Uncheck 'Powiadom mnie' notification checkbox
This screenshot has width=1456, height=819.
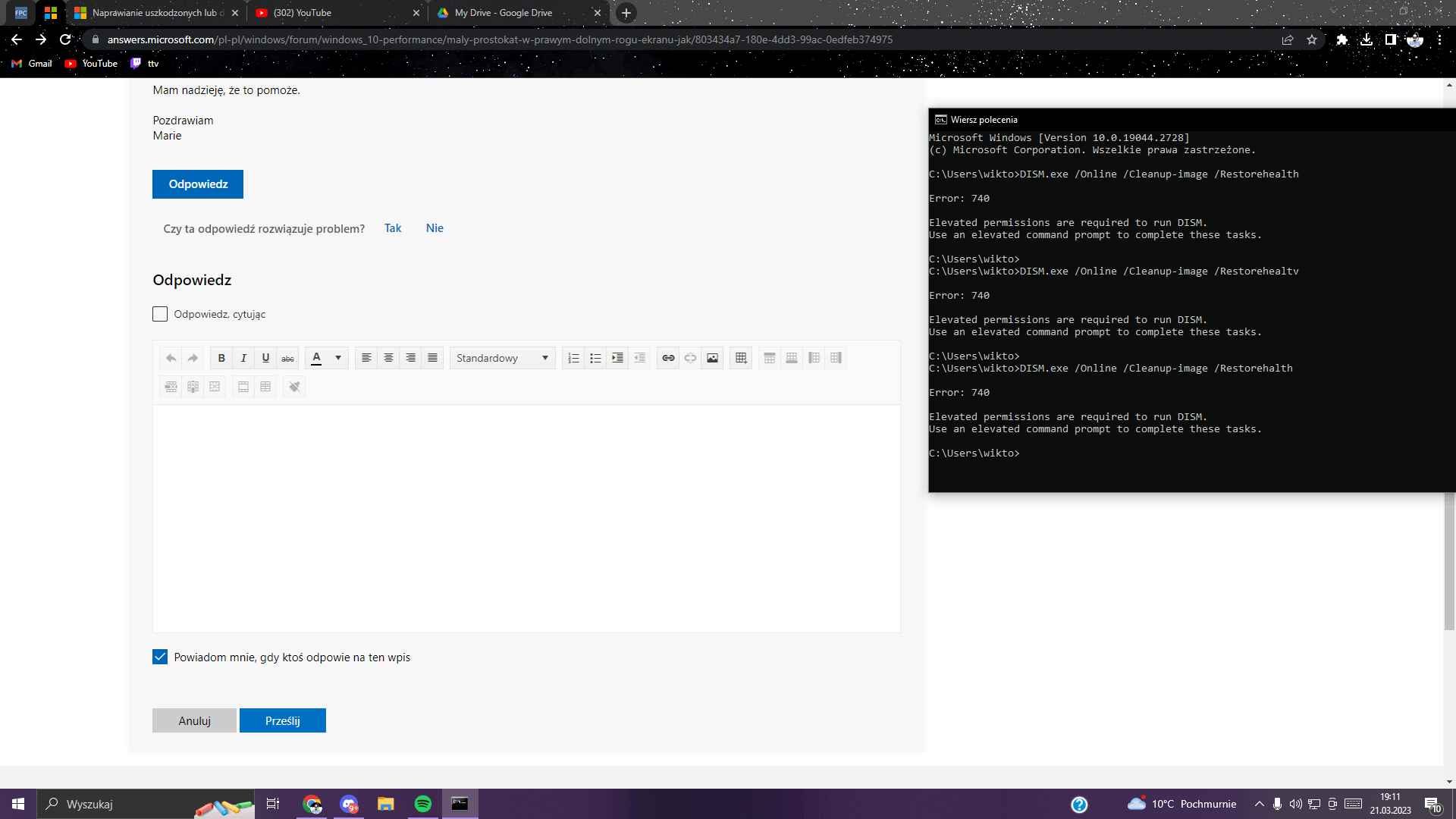[160, 657]
